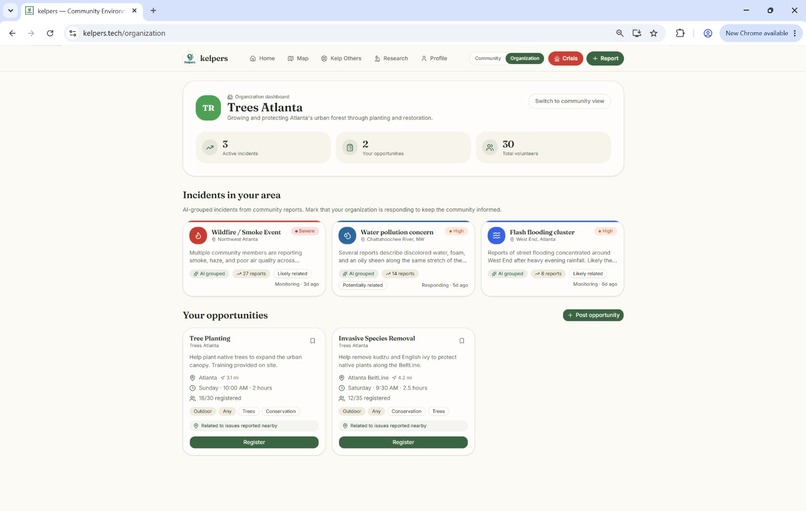Click the red wildfire flame icon

[198, 235]
